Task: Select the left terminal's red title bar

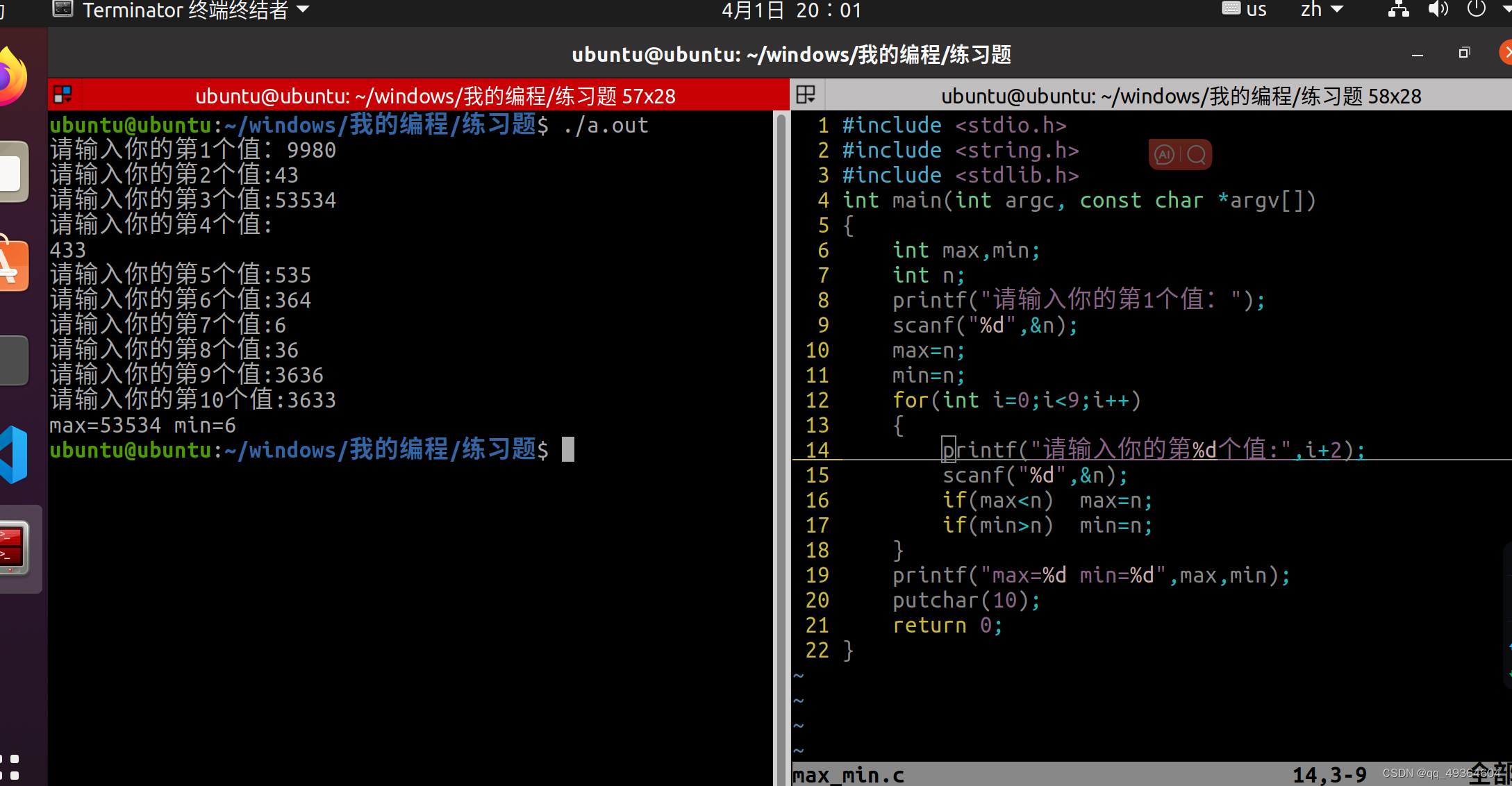Action: (435, 96)
